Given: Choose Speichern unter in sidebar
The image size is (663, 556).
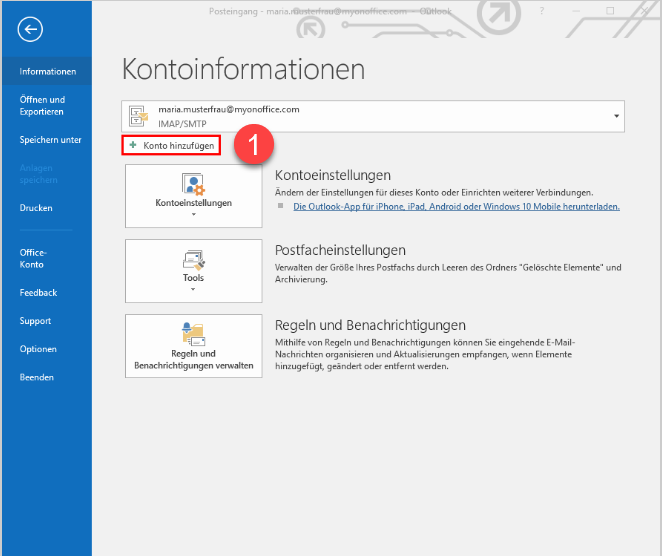Looking at the screenshot, I should (x=50, y=140).
